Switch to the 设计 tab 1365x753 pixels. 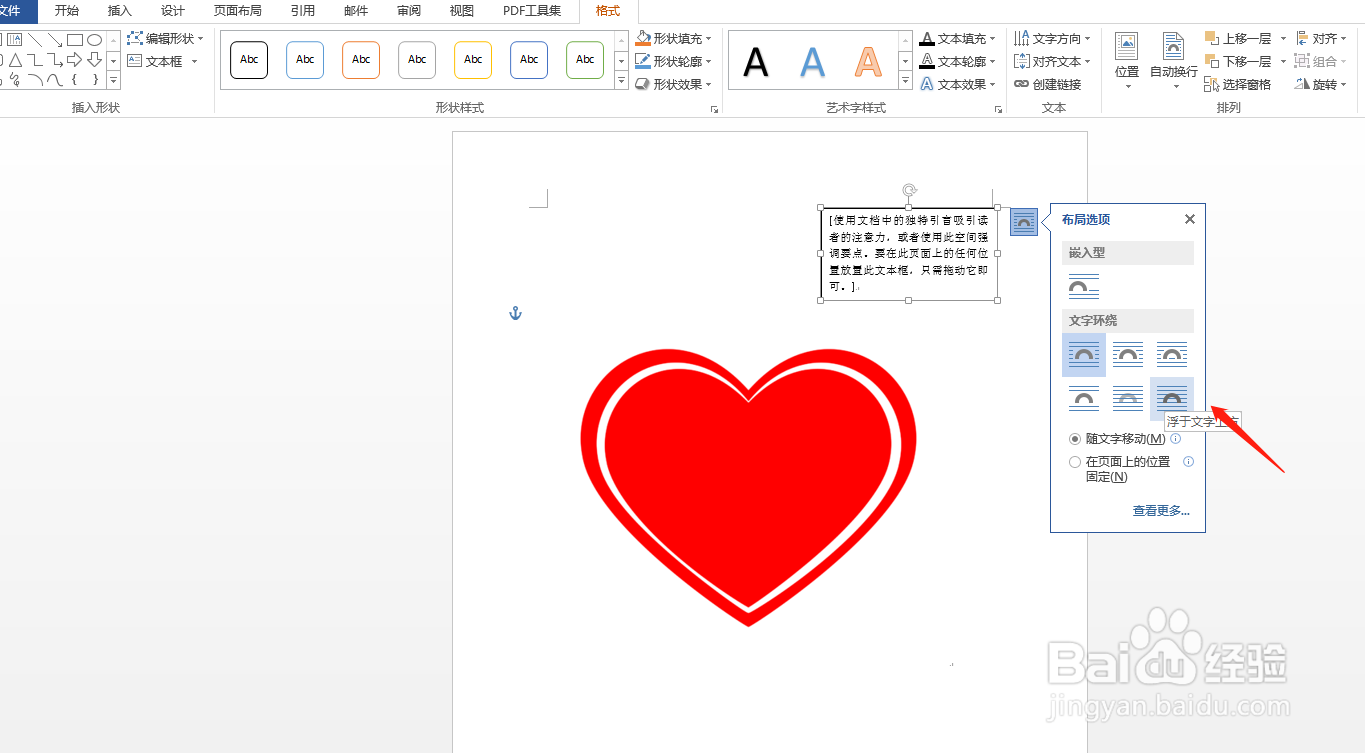click(173, 11)
